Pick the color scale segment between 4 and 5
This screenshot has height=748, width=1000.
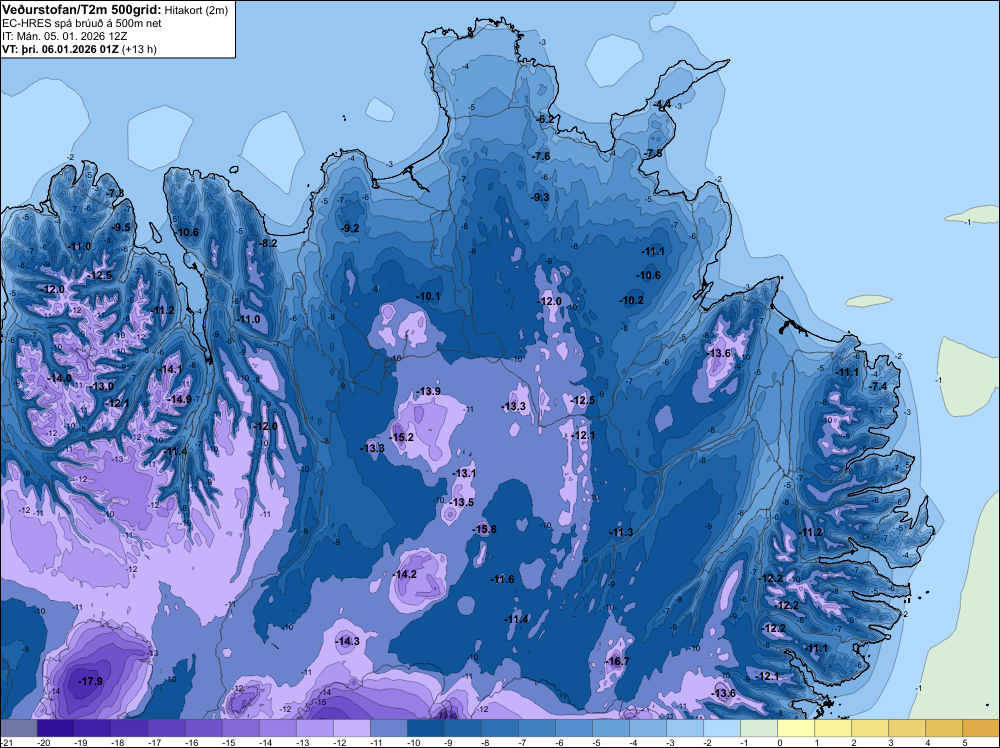coord(943,728)
